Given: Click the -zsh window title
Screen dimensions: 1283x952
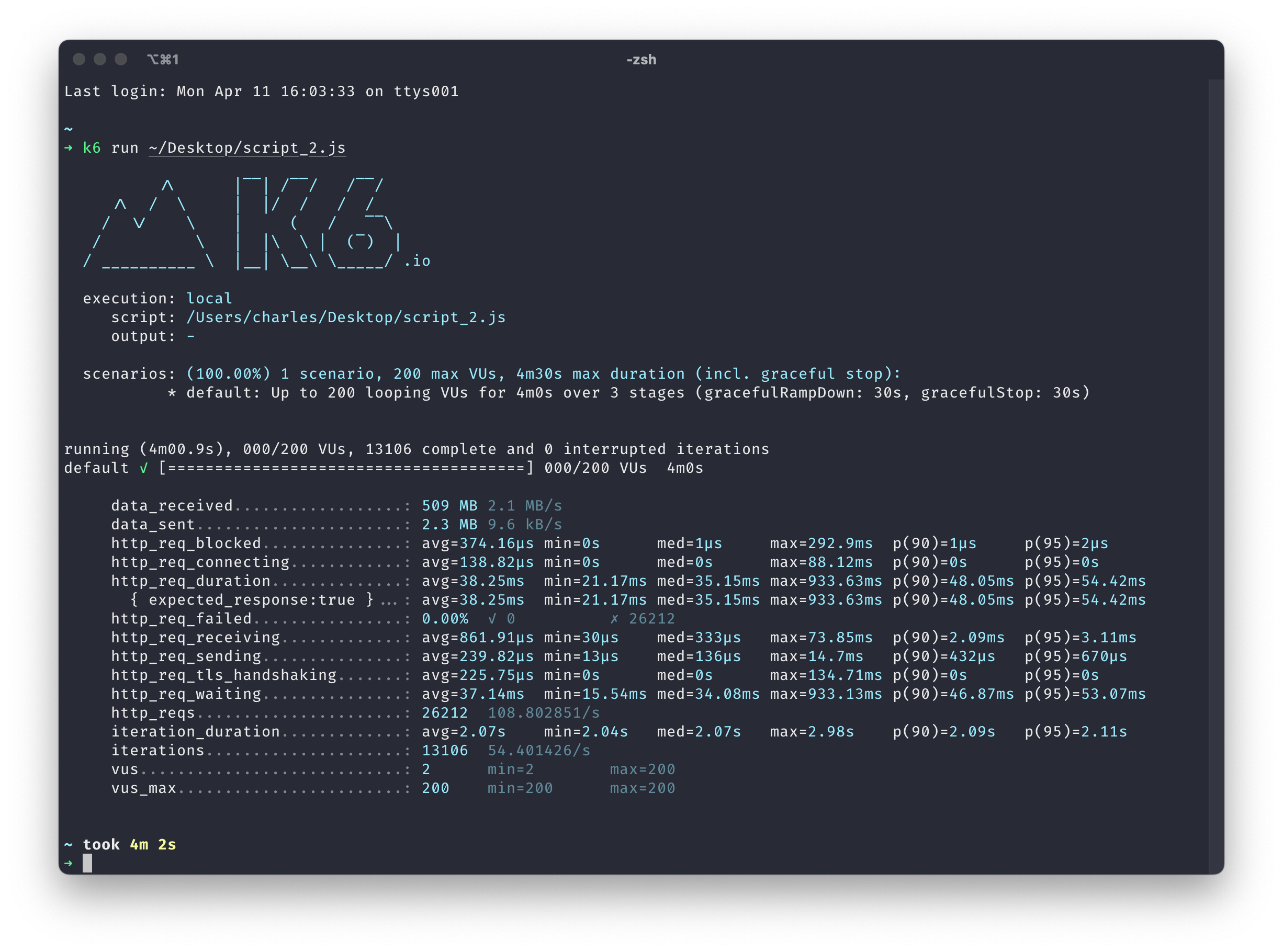Looking at the screenshot, I should tap(641, 59).
